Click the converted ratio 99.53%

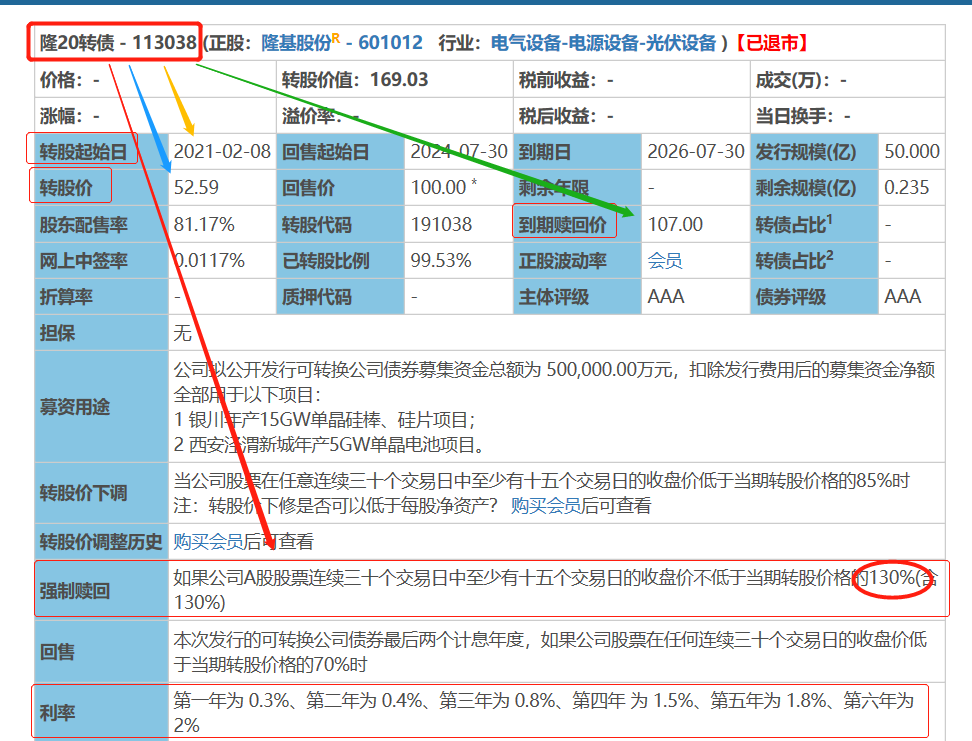(x=441, y=260)
